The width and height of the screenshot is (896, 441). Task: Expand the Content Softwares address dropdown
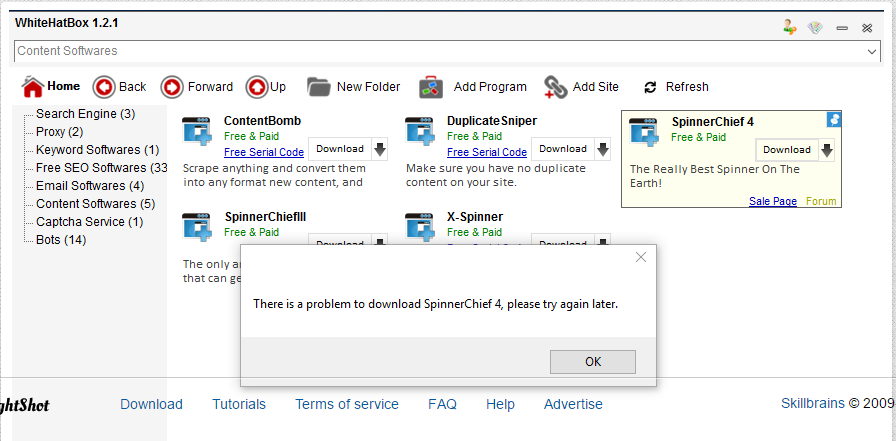coord(869,51)
